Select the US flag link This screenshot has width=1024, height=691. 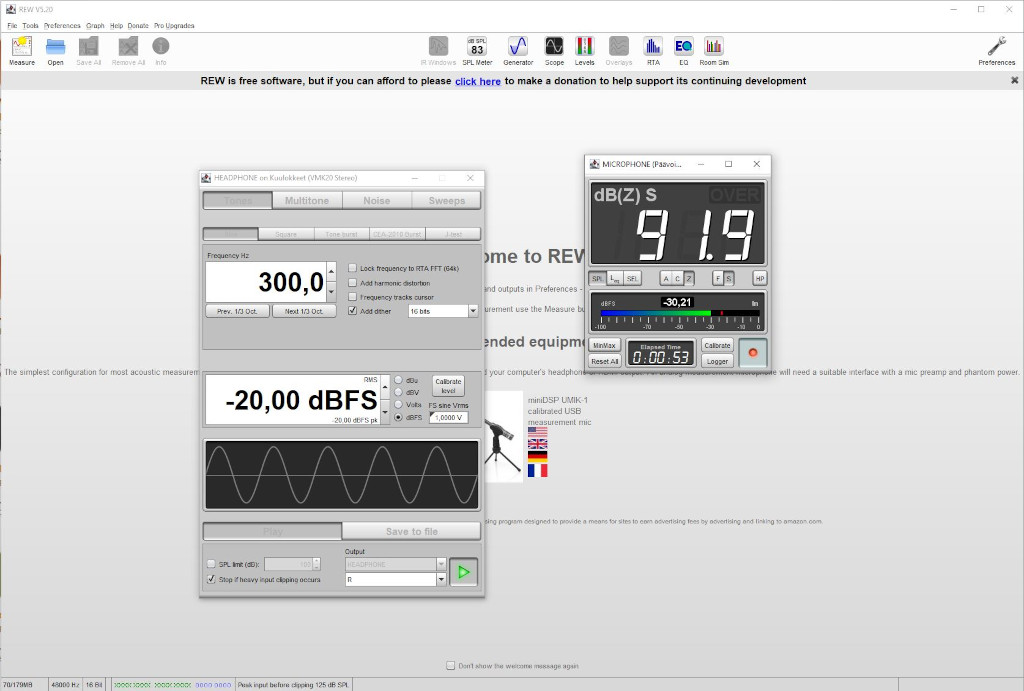[537, 432]
